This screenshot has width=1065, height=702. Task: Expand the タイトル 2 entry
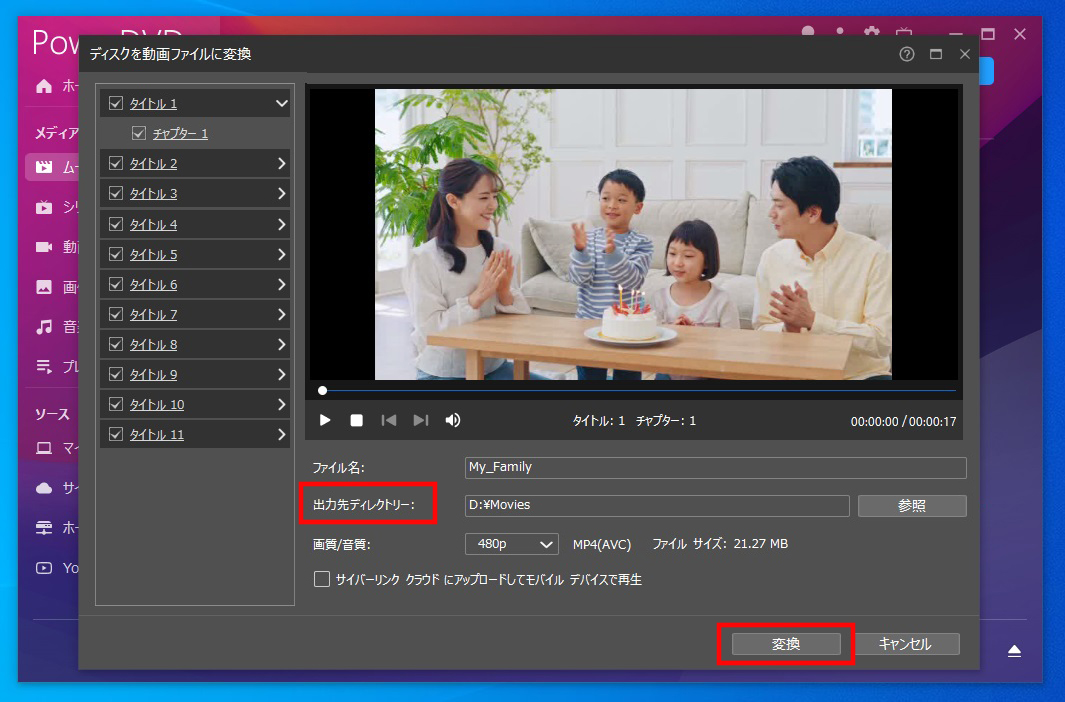(x=283, y=163)
